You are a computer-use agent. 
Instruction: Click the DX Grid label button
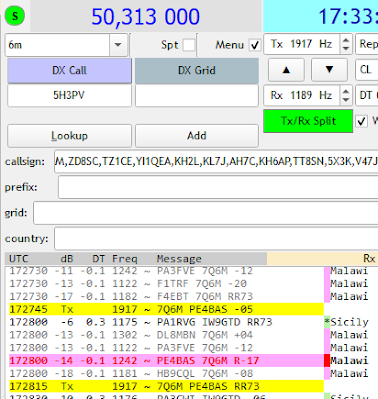tap(197, 70)
